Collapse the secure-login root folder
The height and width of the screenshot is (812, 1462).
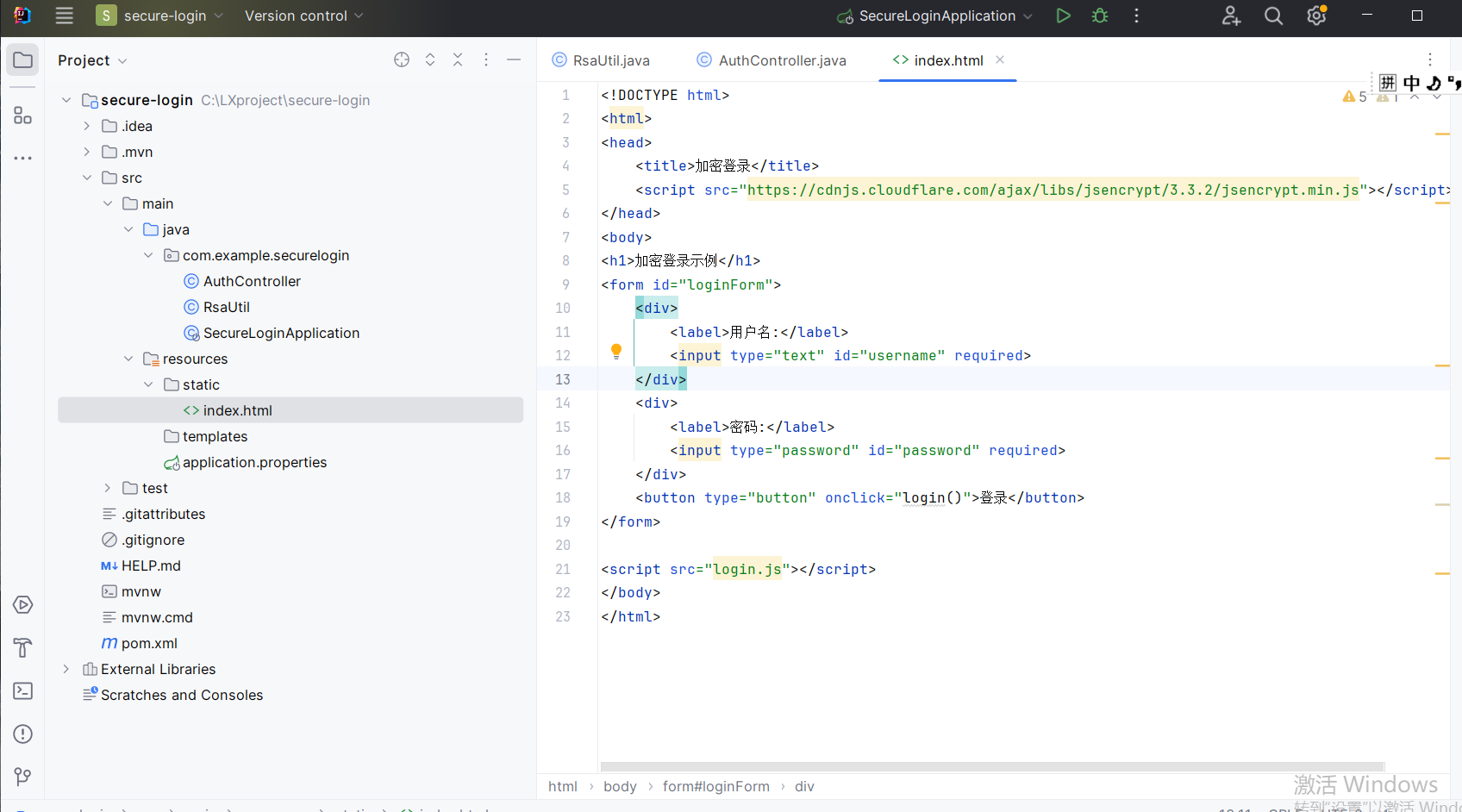[x=66, y=100]
